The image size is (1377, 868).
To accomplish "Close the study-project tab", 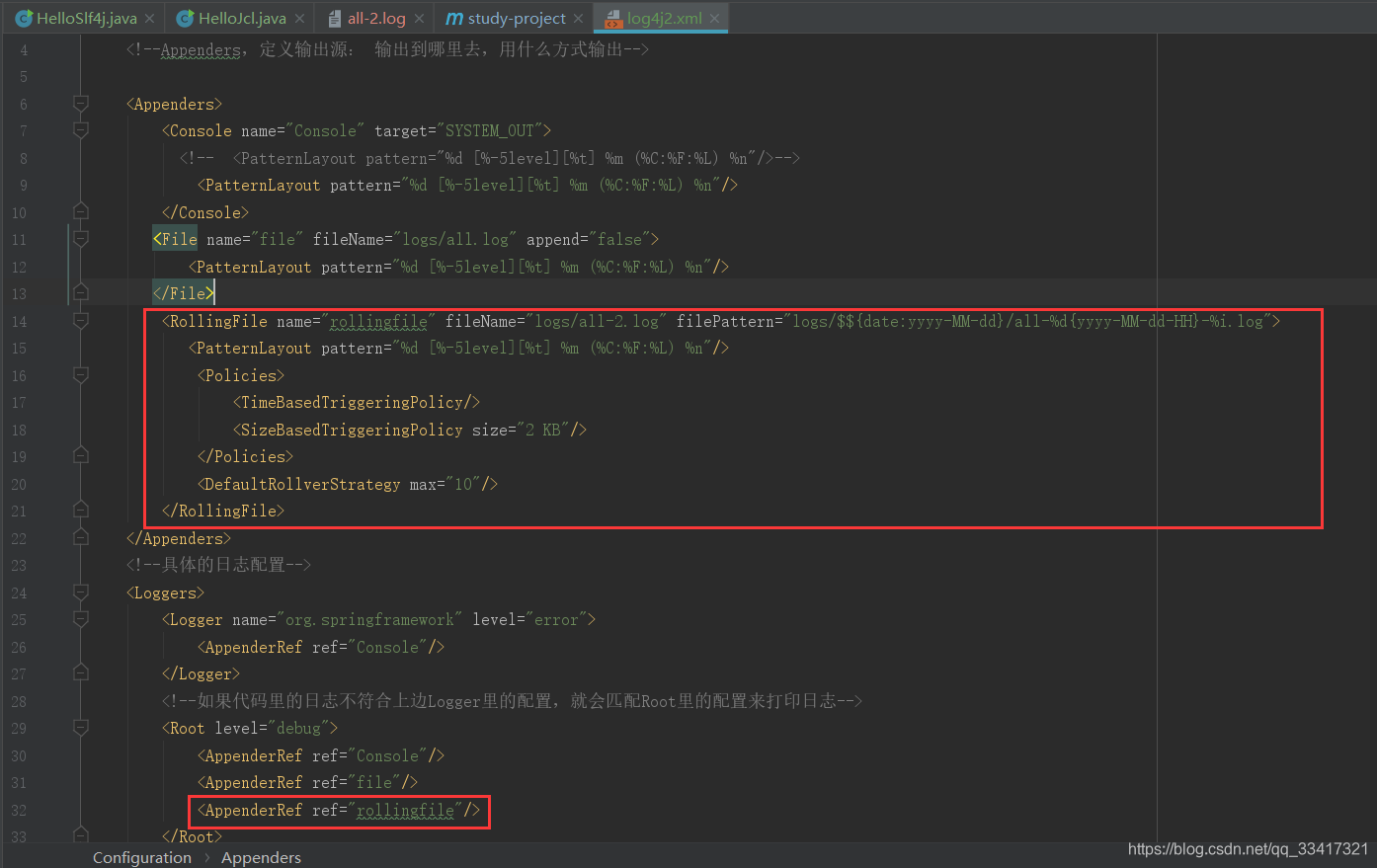I will pos(579,19).
